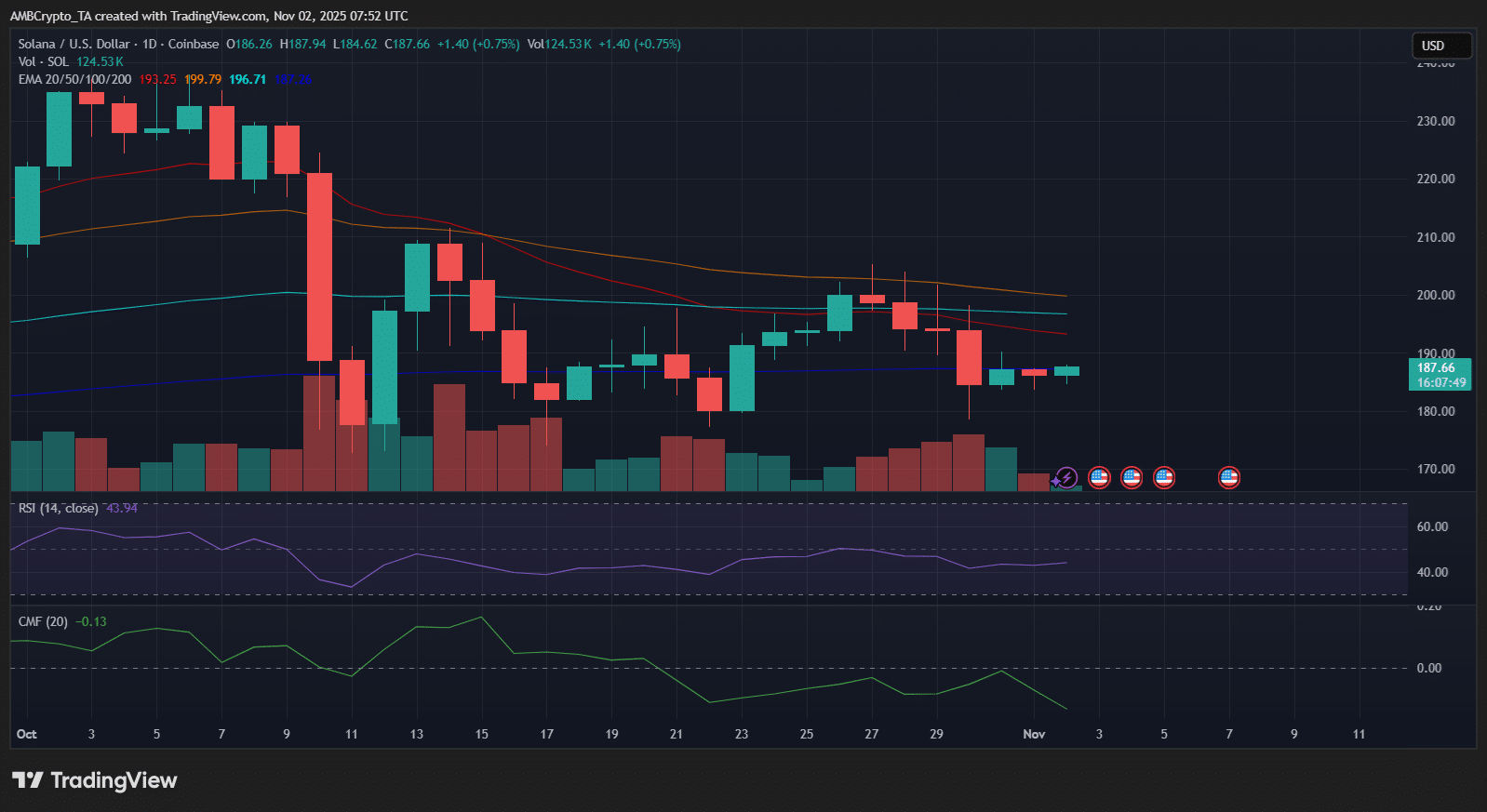Click the orange EMA value 199.79

pyautogui.click(x=203, y=79)
